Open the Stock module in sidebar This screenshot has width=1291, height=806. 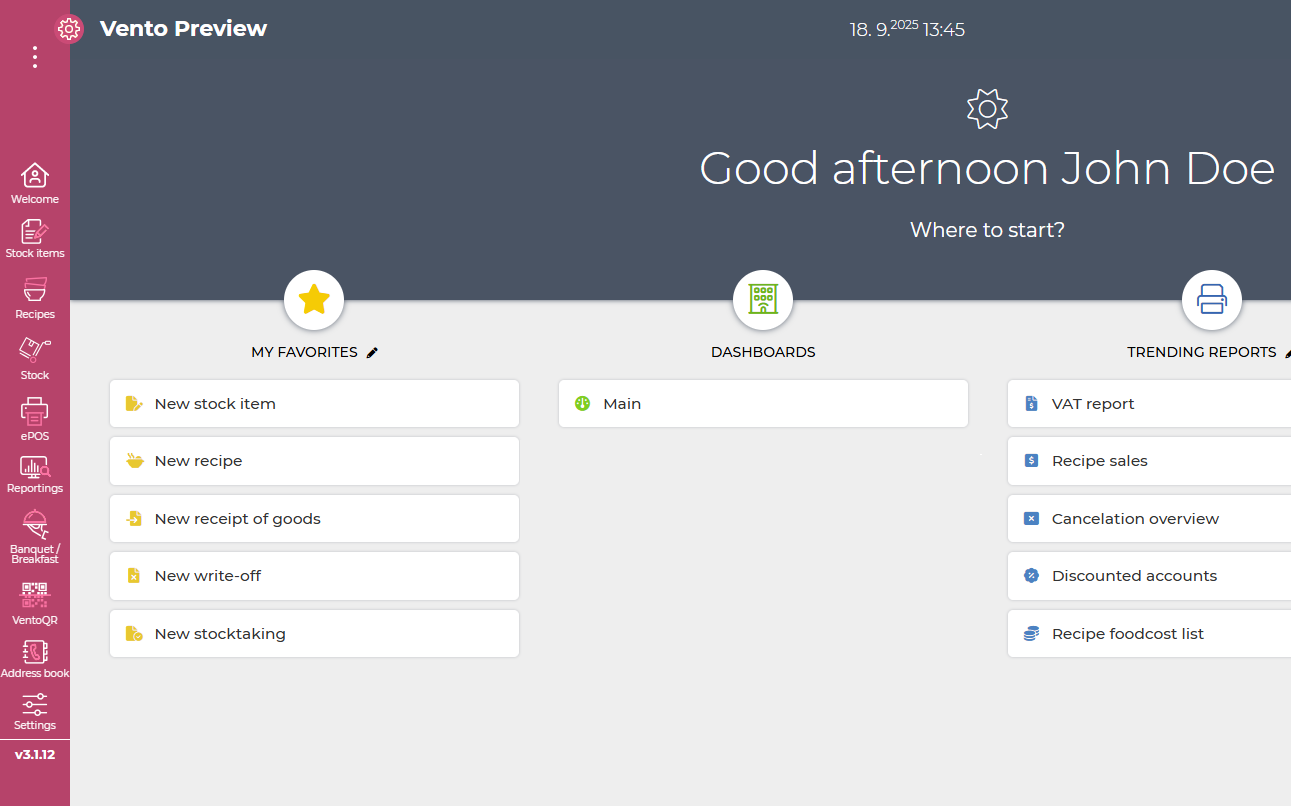[x=35, y=359]
